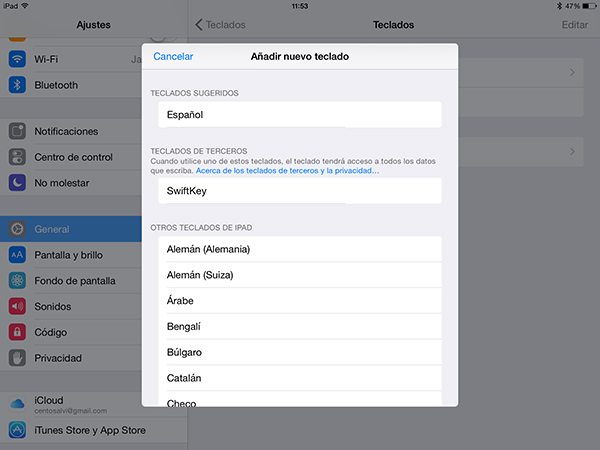This screenshot has width=600, height=450.
Task: Select the SwiftKey third-party keyboard
Action: tap(300, 191)
